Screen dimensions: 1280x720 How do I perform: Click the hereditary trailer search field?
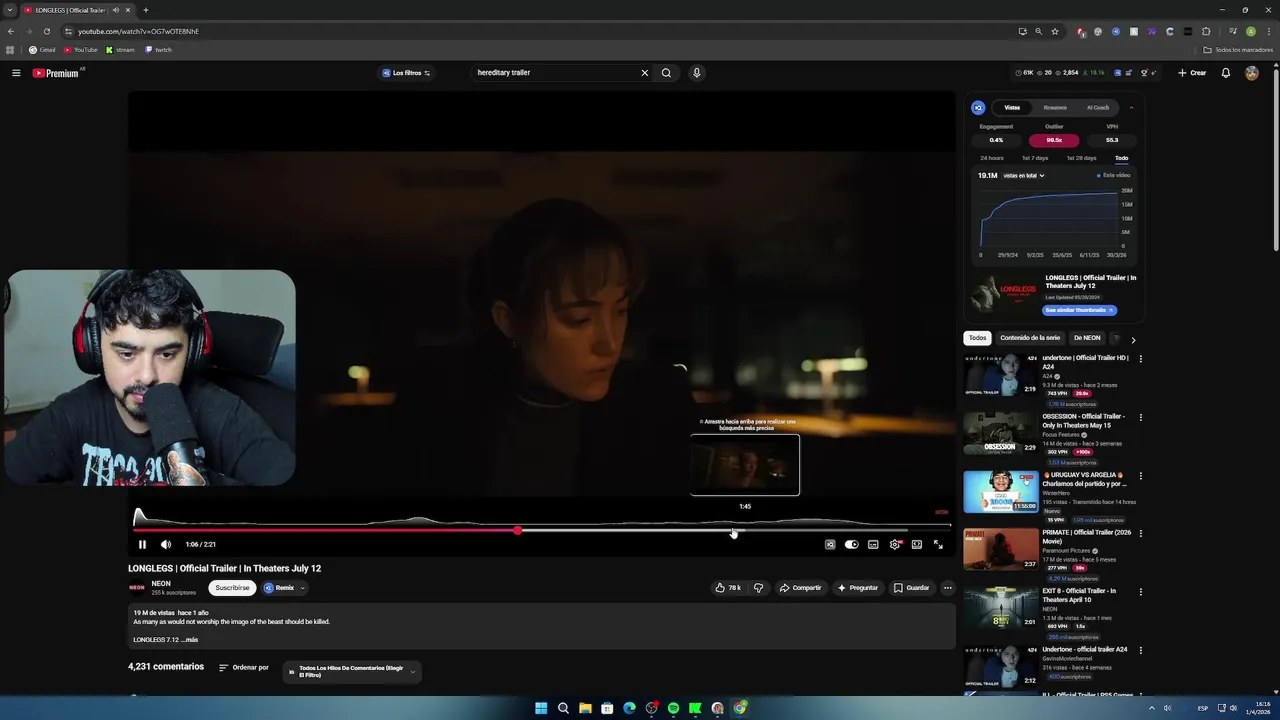click(556, 73)
